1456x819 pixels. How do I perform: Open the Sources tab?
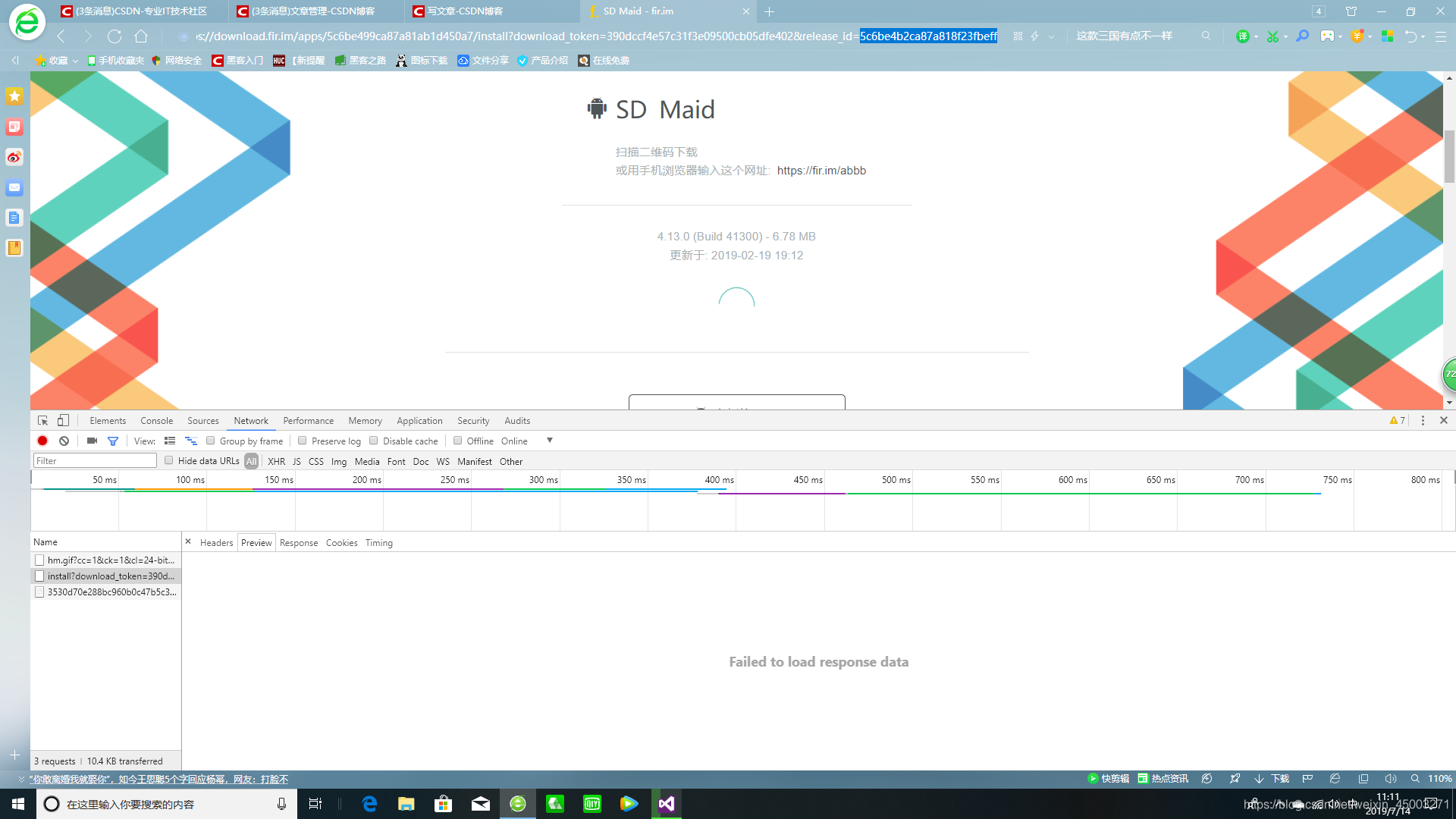[203, 421]
